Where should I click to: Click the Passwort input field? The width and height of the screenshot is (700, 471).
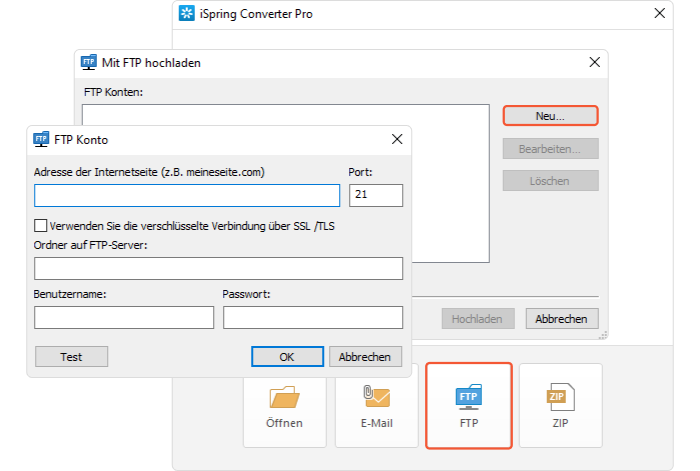pyautogui.click(x=313, y=317)
